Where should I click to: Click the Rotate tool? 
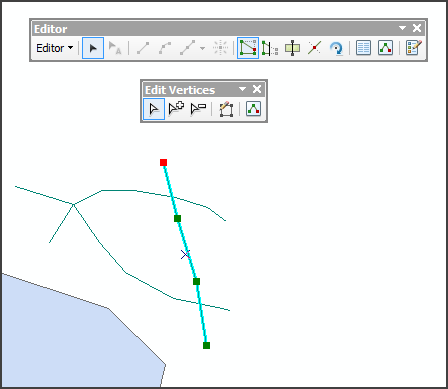(336, 48)
